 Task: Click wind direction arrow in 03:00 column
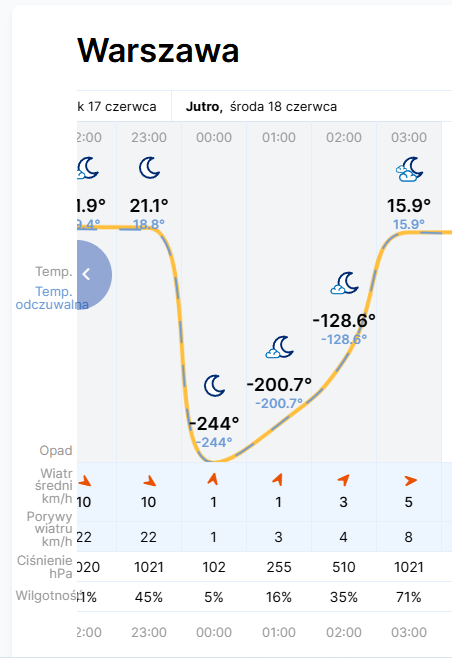[x=410, y=480]
